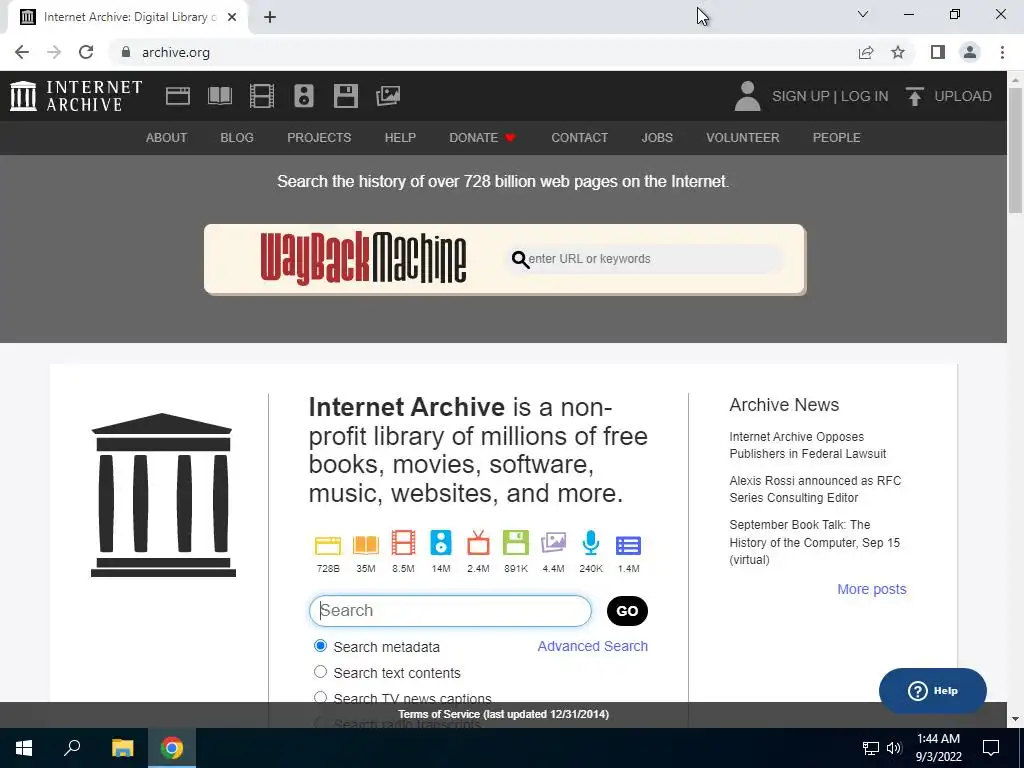Image resolution: width=1024 pixels, height=768 pixels.
Task: Click the SIGN UP link
Action: pyautogui.click(x=801, y=96)
